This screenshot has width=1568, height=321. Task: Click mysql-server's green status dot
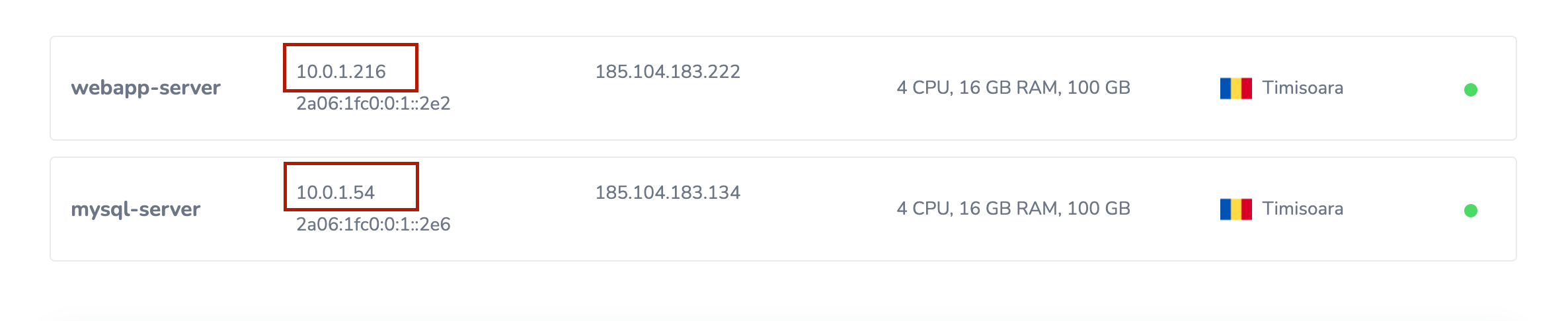pyautogui.click(x=1470, y=211)
